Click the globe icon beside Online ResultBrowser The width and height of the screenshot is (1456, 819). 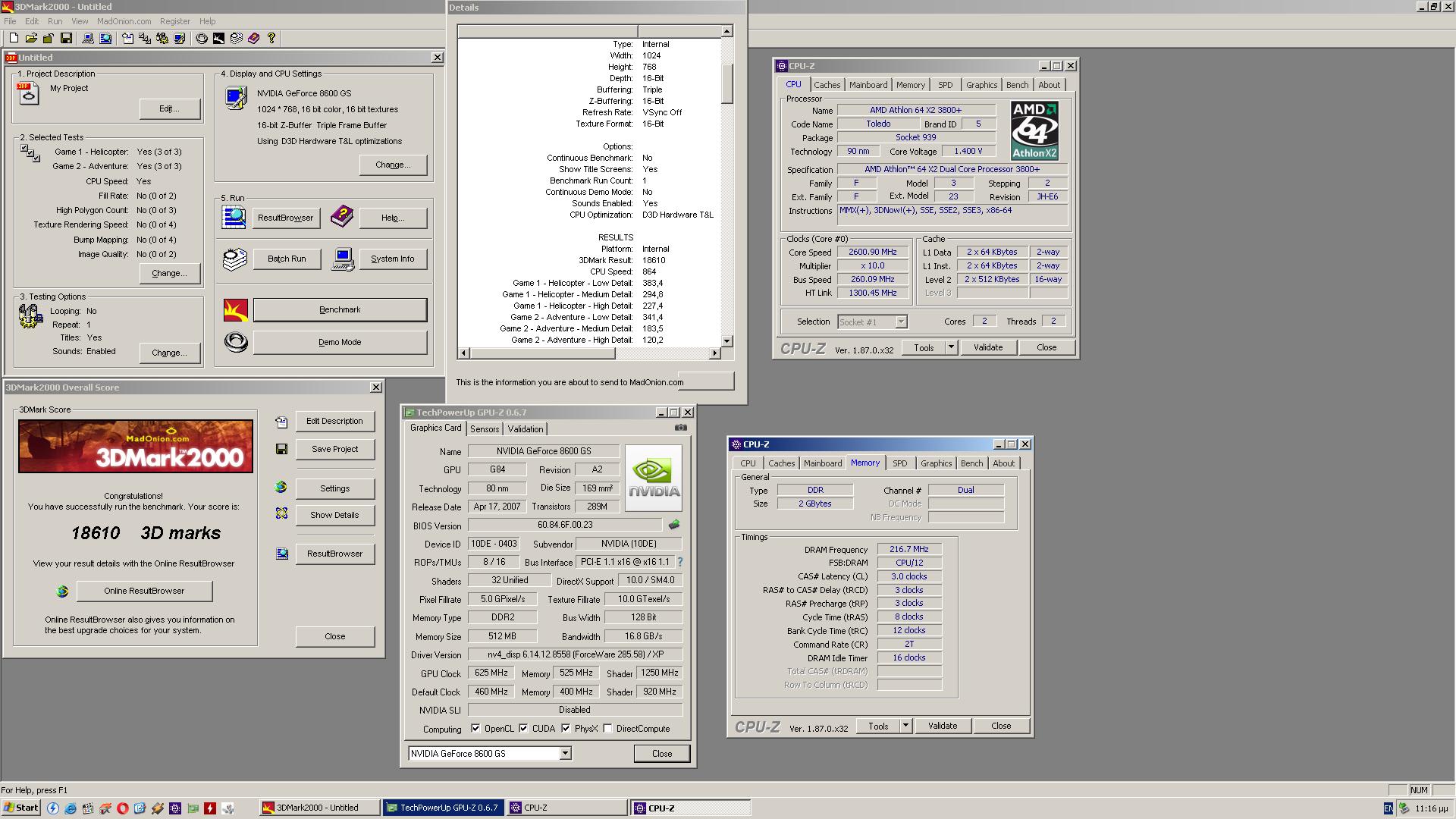pyautogui.click(x=62, y=591)
